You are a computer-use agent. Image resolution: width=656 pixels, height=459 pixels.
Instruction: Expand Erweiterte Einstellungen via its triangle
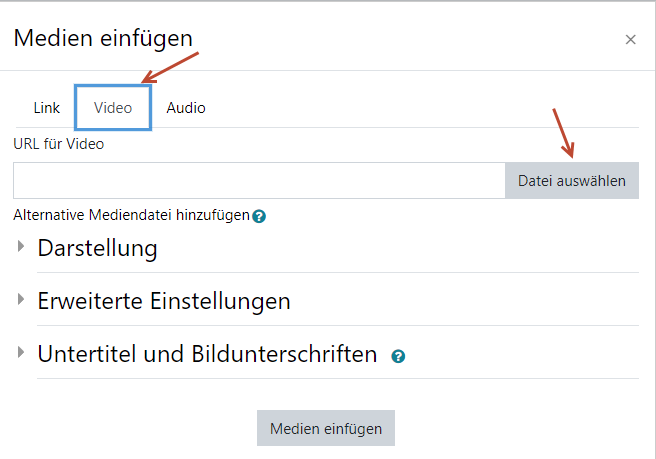[22, 300]
